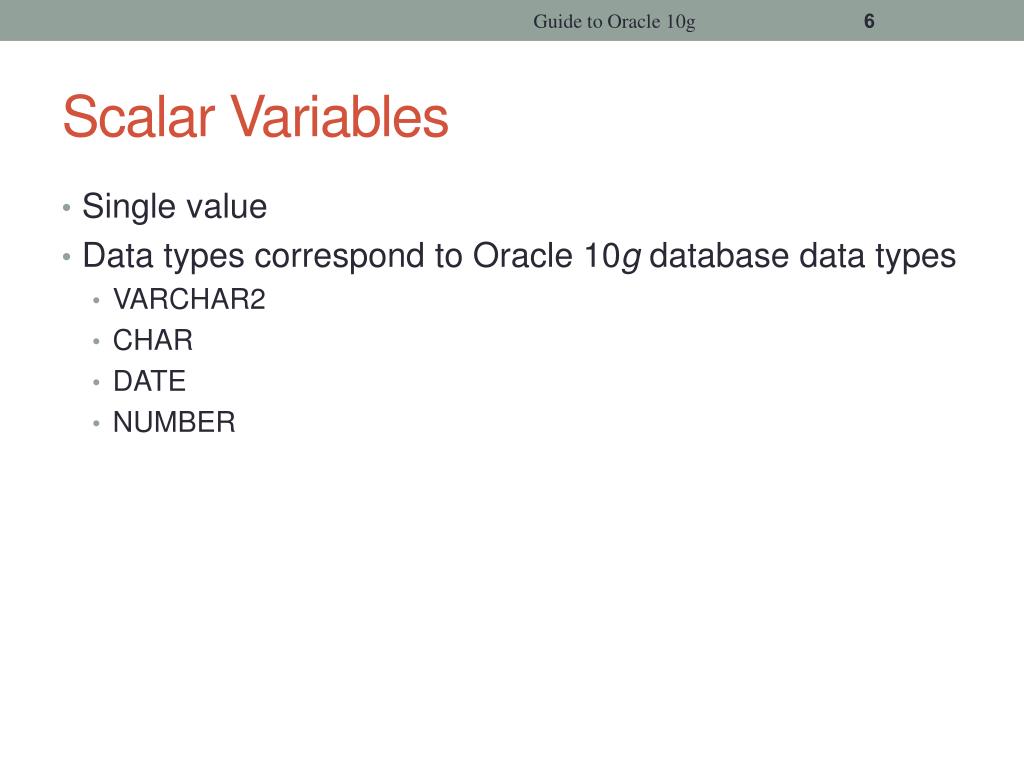Select the DATE sub-bullet
This screenshot has height=768, width=1024.
(150, 381)
